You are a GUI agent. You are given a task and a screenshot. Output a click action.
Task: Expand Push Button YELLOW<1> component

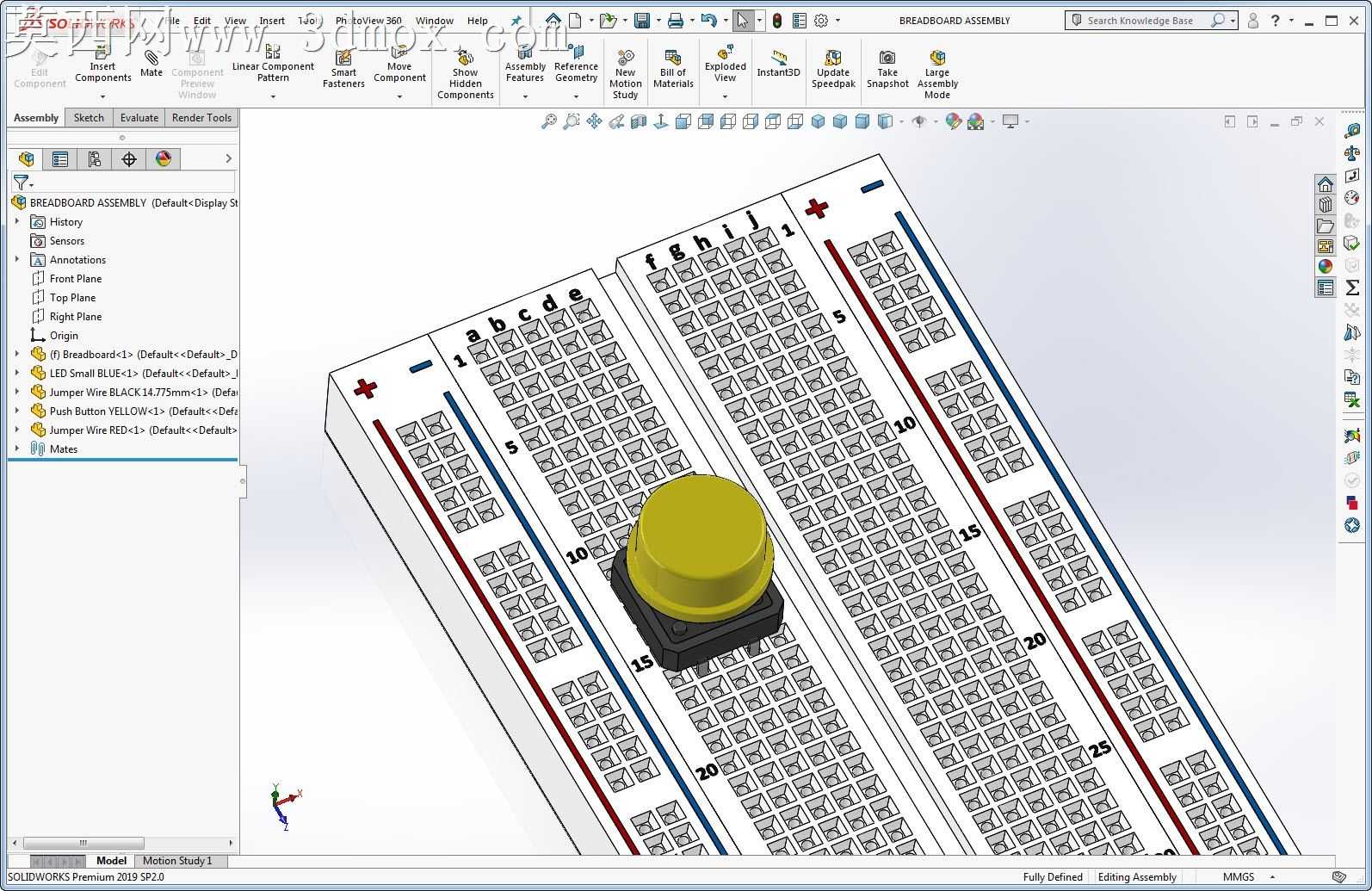(17, 411)
